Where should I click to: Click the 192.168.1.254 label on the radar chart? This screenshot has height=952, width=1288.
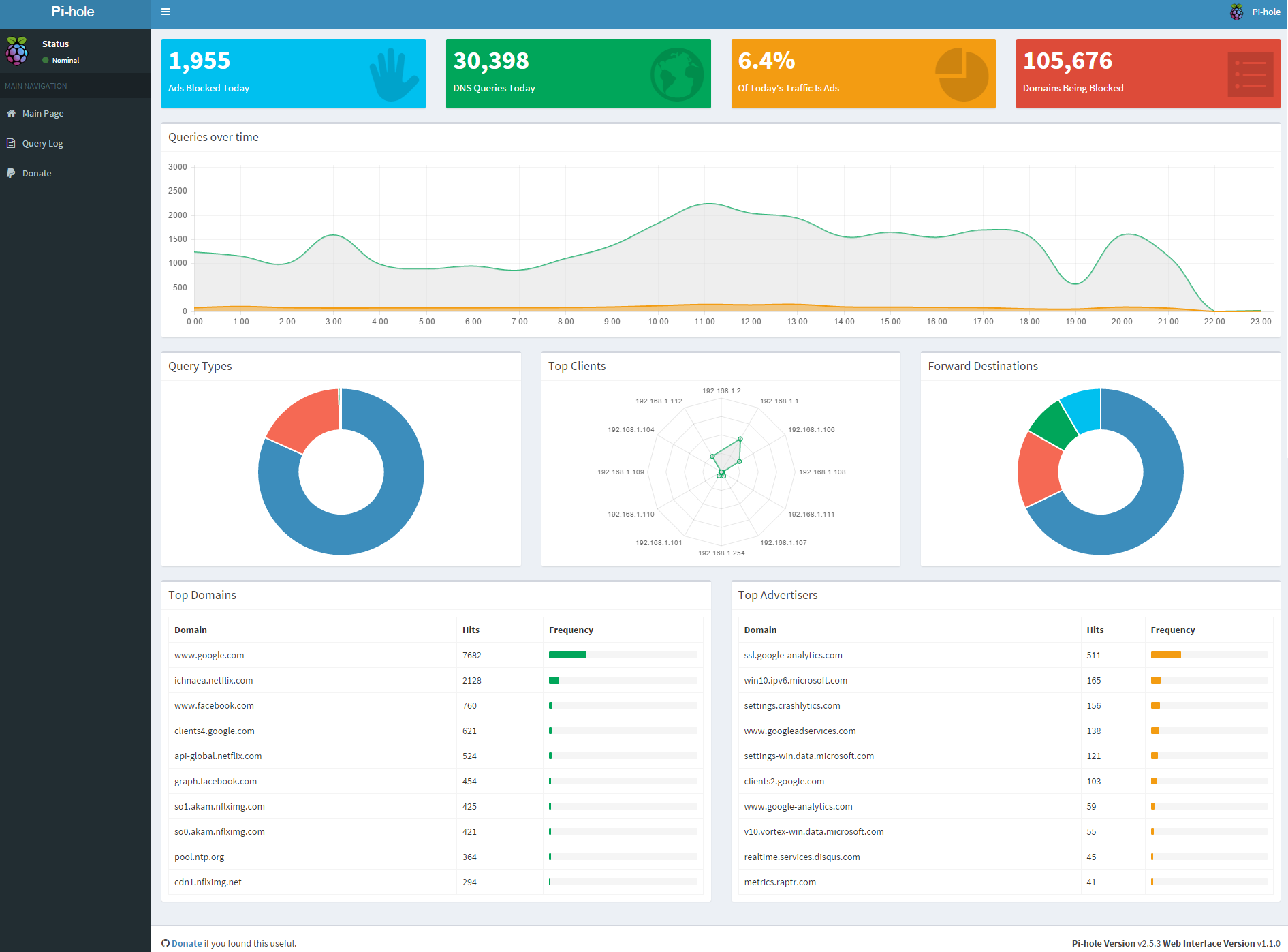(721, 553)
